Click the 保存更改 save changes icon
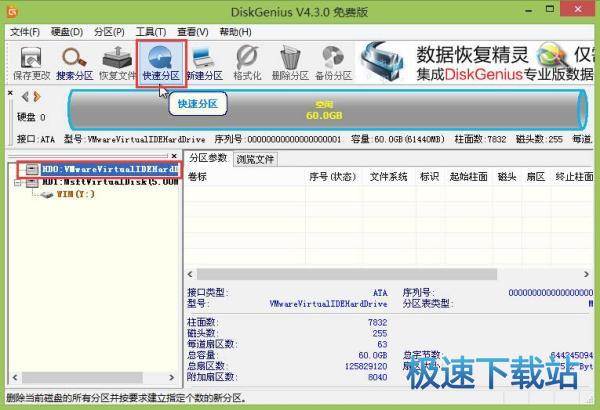Viewport: 600px width, 410px height. pyautogui.click(x=31, y=63)
